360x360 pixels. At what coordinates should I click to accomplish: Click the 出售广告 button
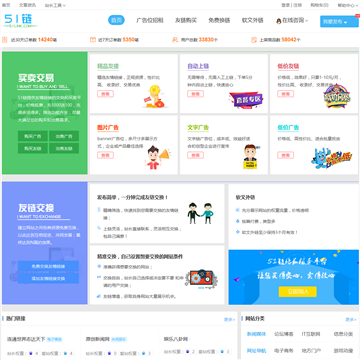(x=64, y=136)
